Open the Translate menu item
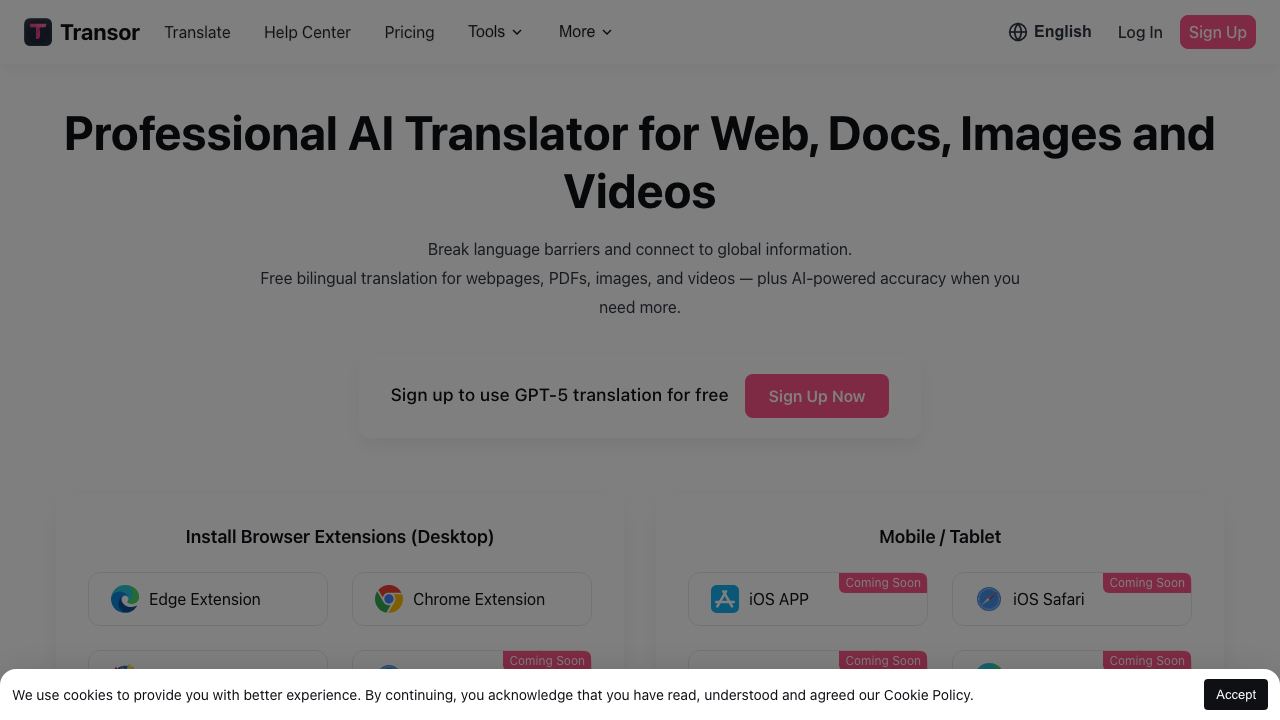Viewport: 1280px width, 720px height. point(197,32)
